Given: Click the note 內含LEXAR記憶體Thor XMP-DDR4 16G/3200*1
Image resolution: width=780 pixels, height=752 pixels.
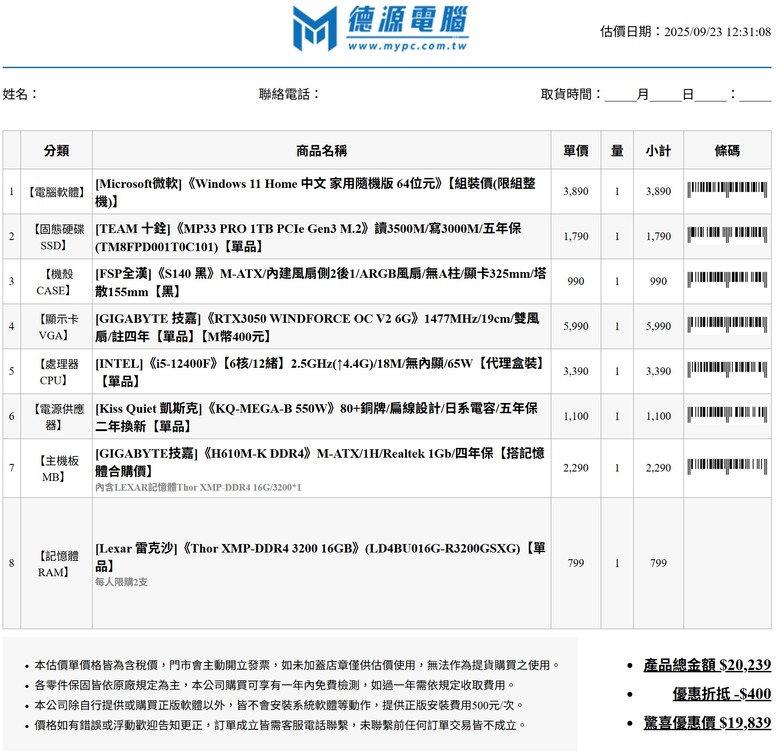Looking at the screenshot, I should tap(198, 487).
